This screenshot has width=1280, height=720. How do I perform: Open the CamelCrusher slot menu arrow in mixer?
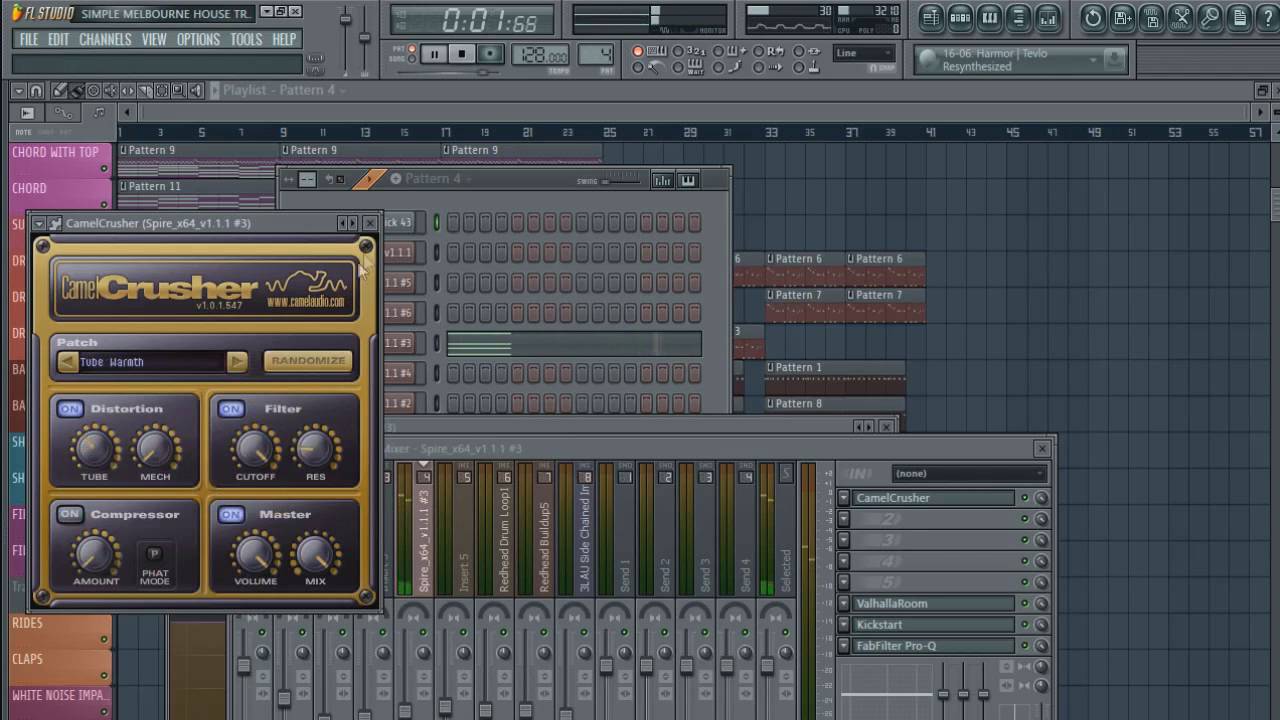[x=844, y=498]
